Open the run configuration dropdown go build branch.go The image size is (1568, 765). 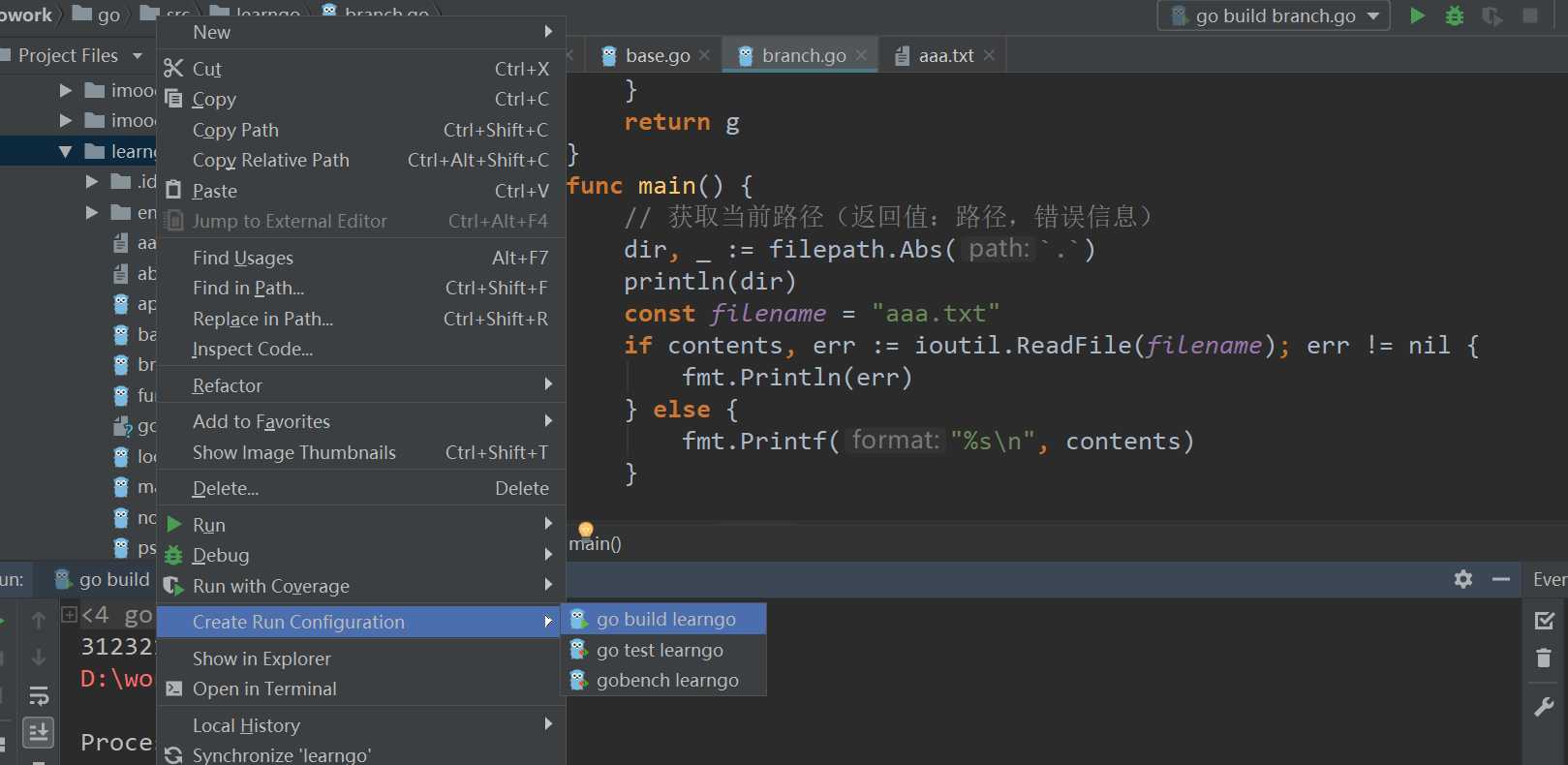[x=1274, y=15]
